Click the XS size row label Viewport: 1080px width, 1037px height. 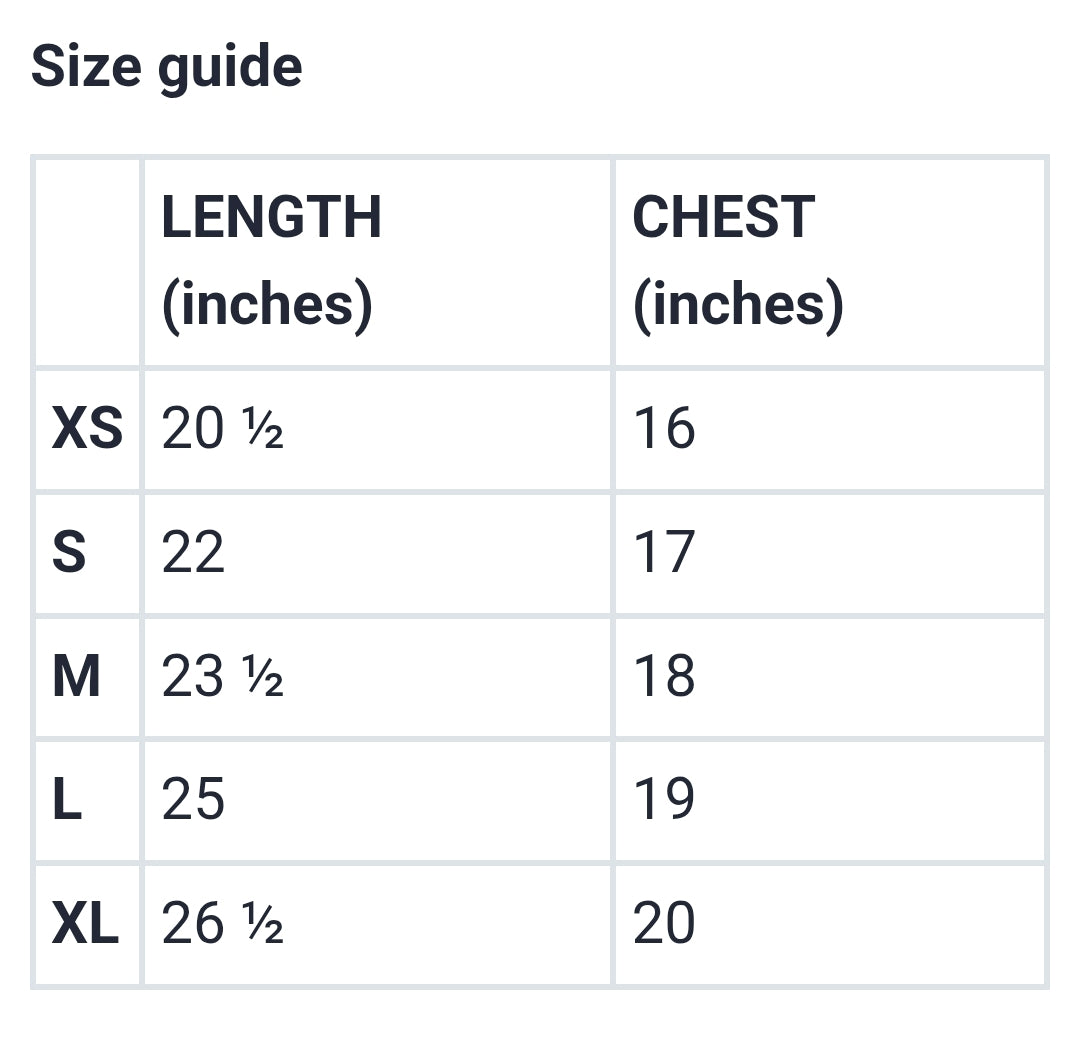coord(87,429)
